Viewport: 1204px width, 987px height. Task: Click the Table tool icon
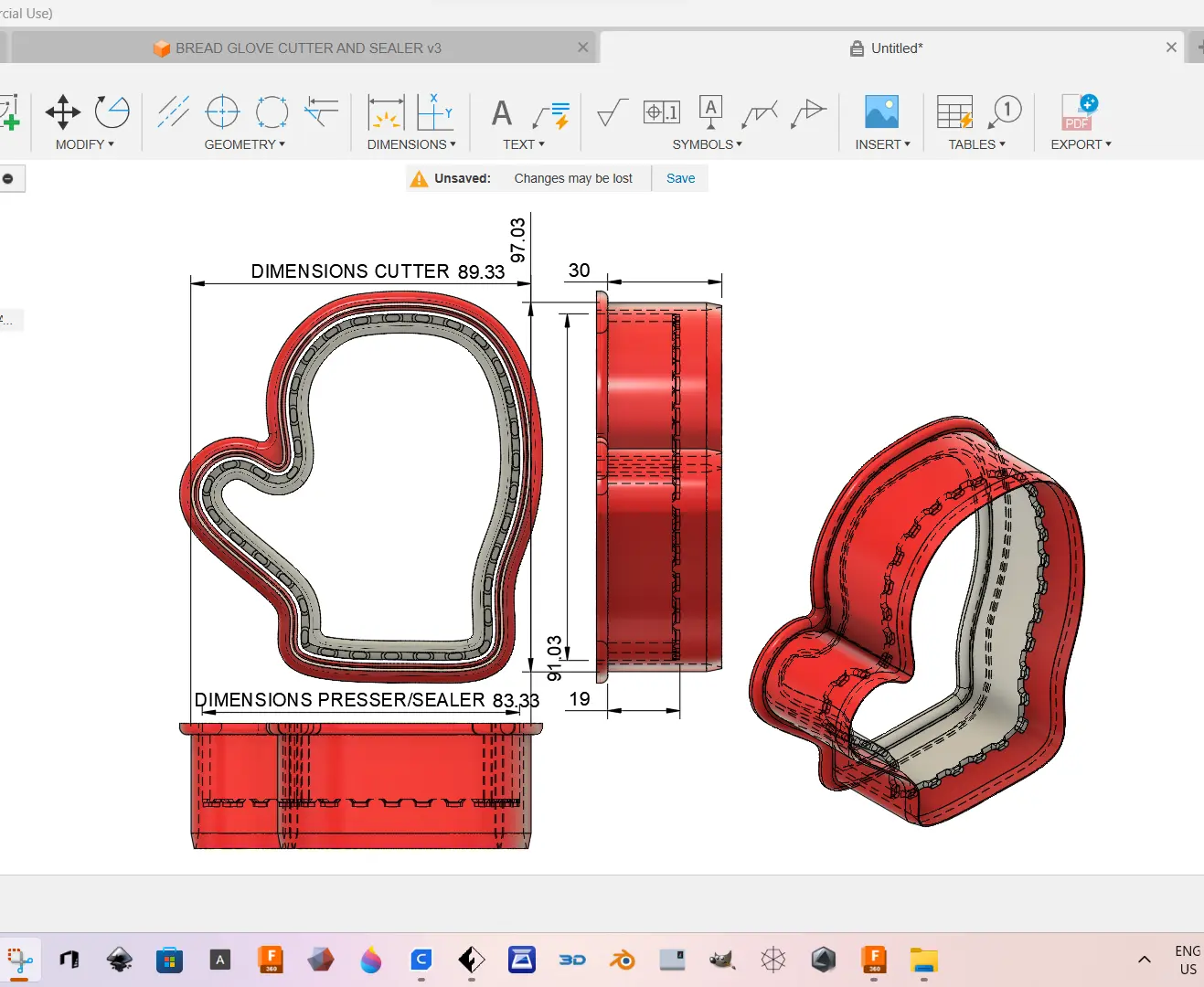click(x=954, y=112)
